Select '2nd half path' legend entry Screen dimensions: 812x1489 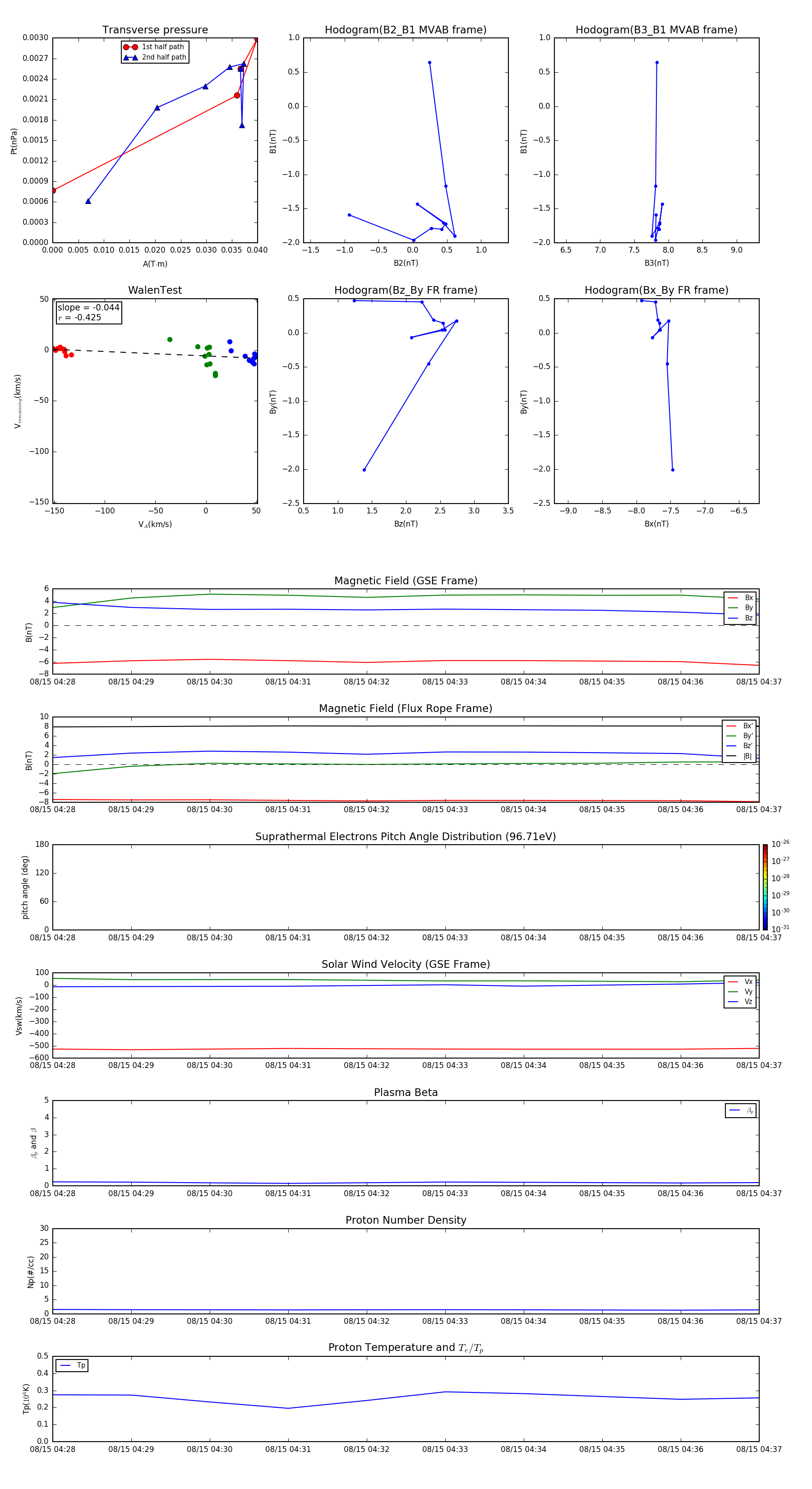154,57
